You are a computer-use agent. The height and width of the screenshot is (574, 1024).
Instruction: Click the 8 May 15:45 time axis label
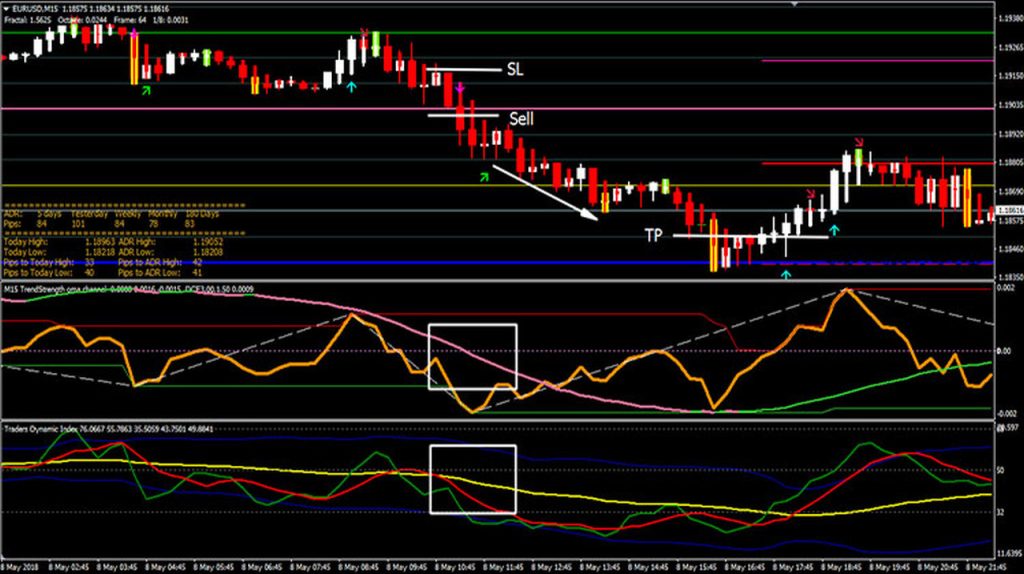pyautogui.click(x=696, y=567)
